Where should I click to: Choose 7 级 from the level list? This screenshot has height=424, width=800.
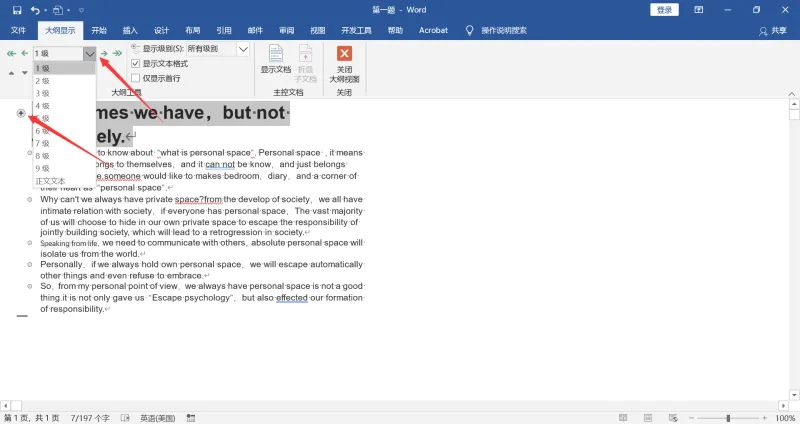(x=64, y=143)
